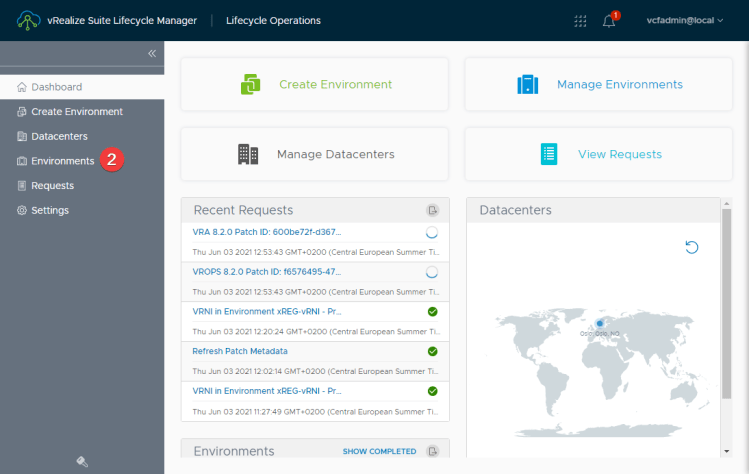The height and width of the screenshot is (474, 749).
Task: Click the pin icon at sidebar bottom
Action: (x=82, y=461)
